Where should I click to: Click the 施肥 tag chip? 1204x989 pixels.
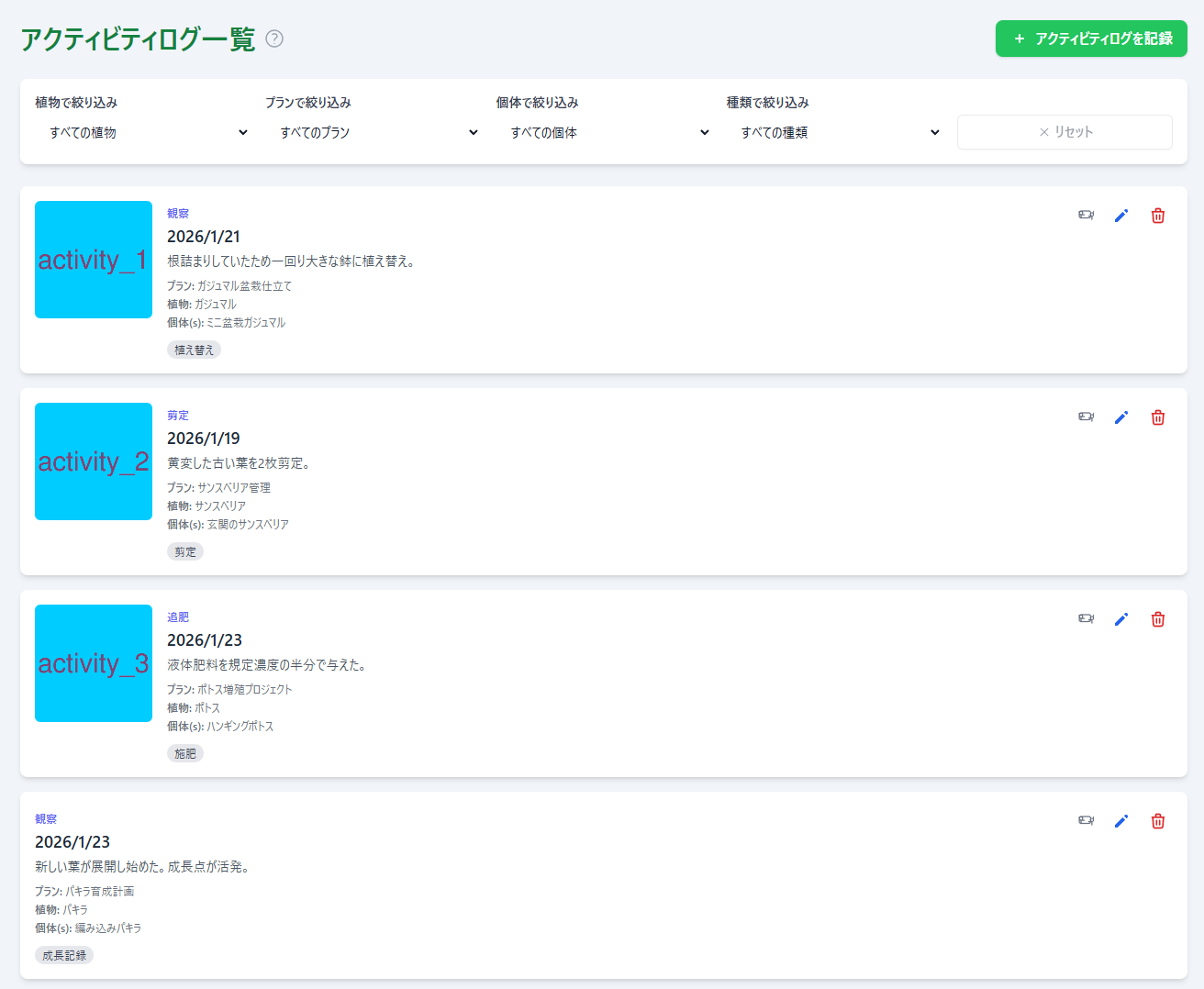(x=185, y=753)
